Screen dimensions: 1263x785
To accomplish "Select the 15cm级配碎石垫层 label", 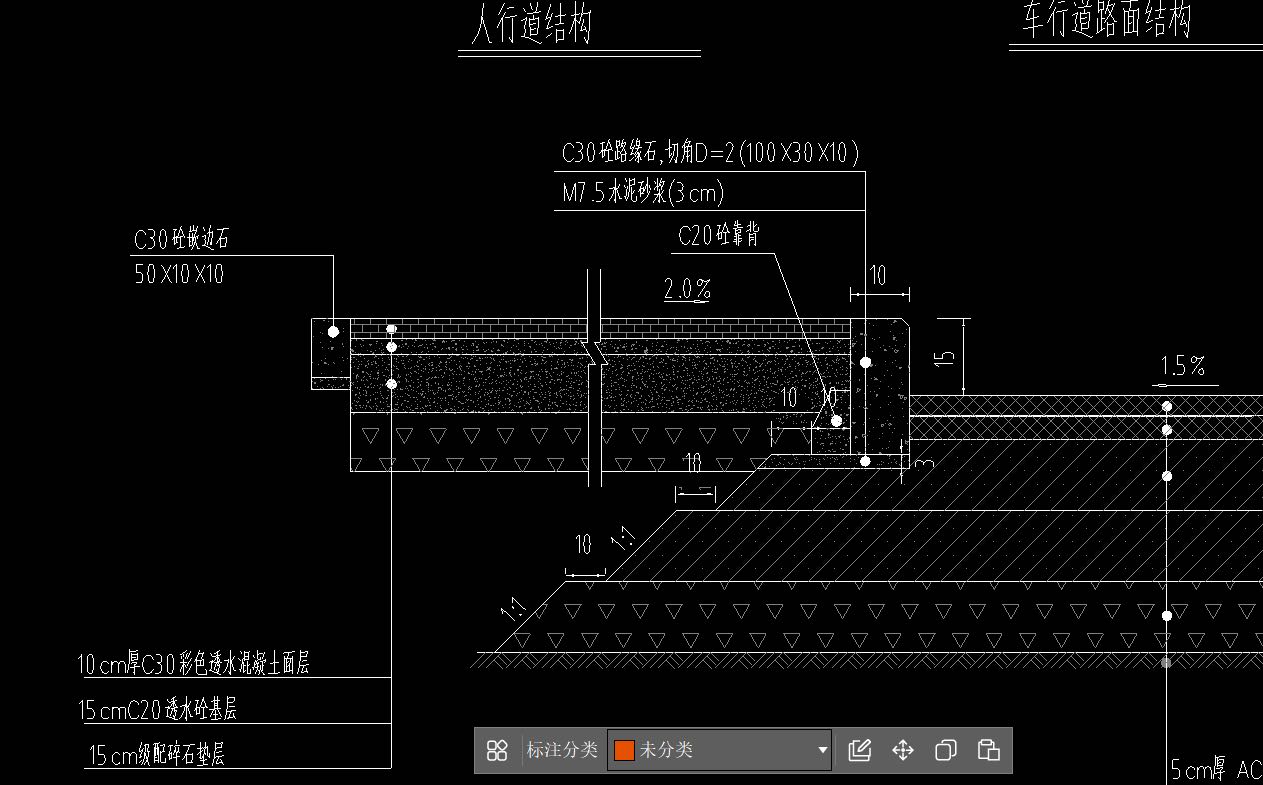I will coord(157,755).
